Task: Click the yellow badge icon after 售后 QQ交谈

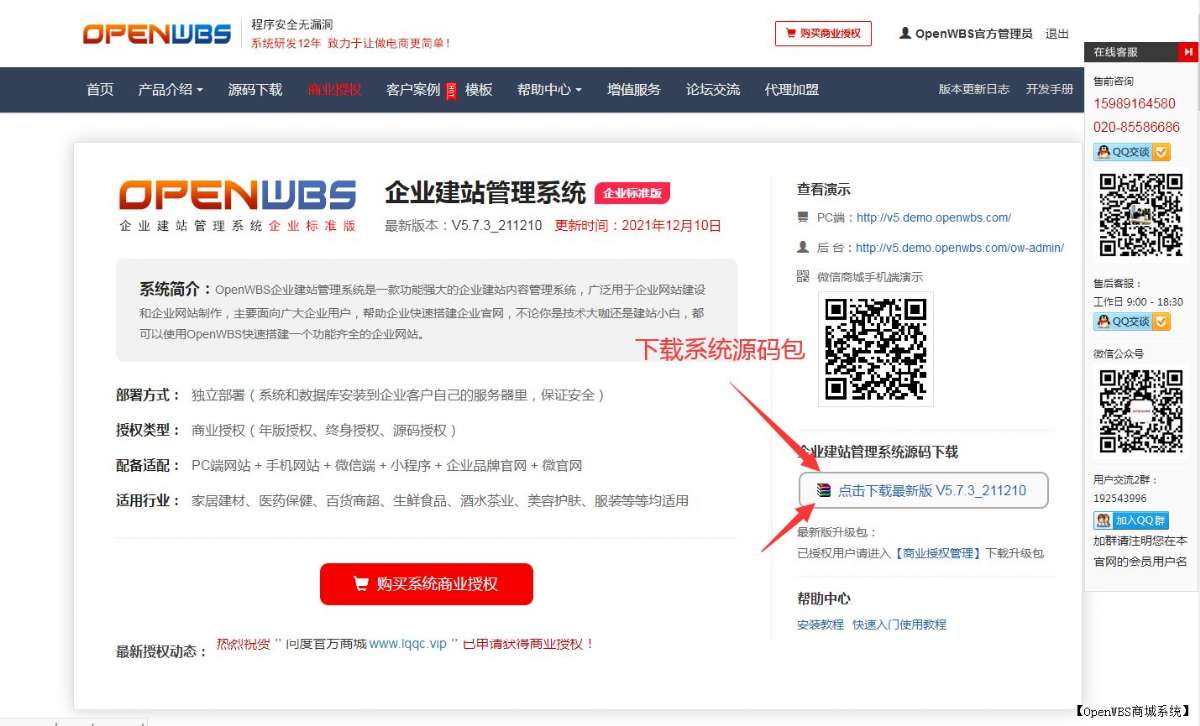Action: pyautogui.click(x=1161, y=321)
